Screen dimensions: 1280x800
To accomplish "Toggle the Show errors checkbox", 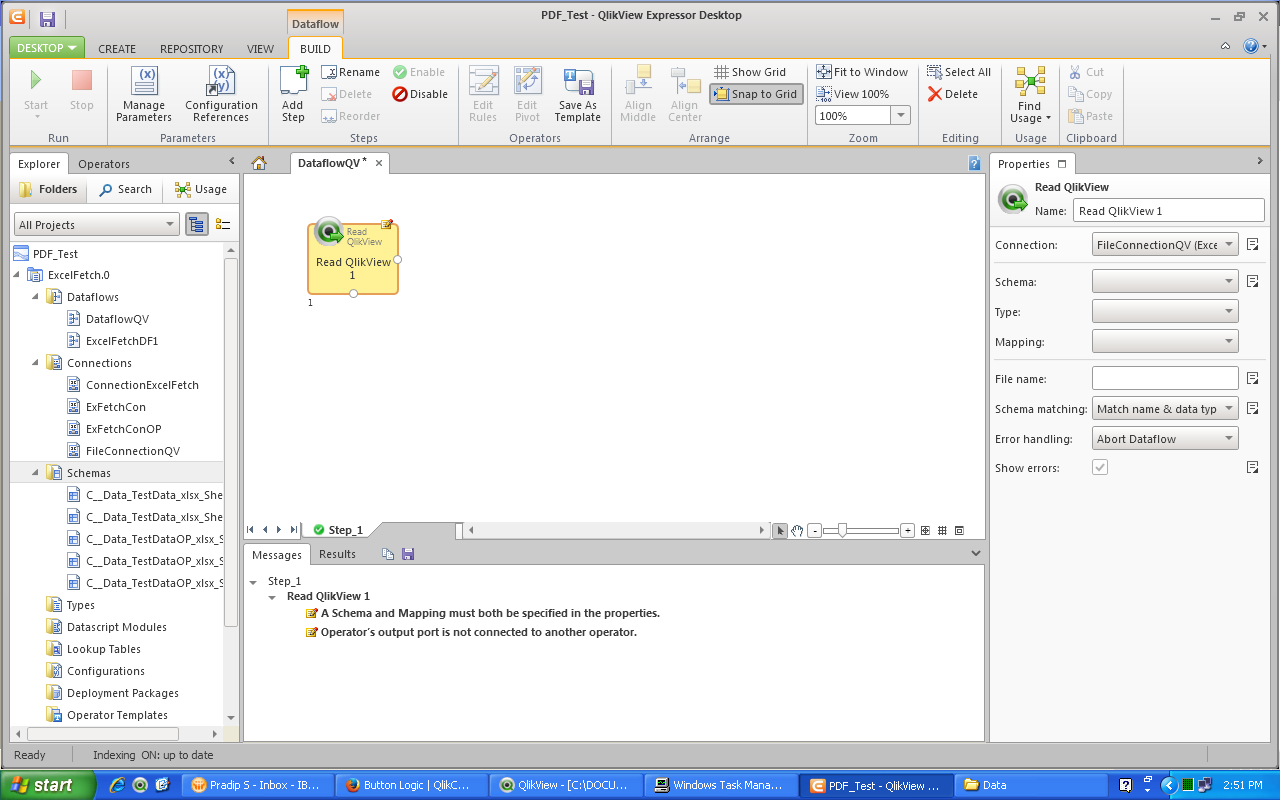I will click(1100, 467).
